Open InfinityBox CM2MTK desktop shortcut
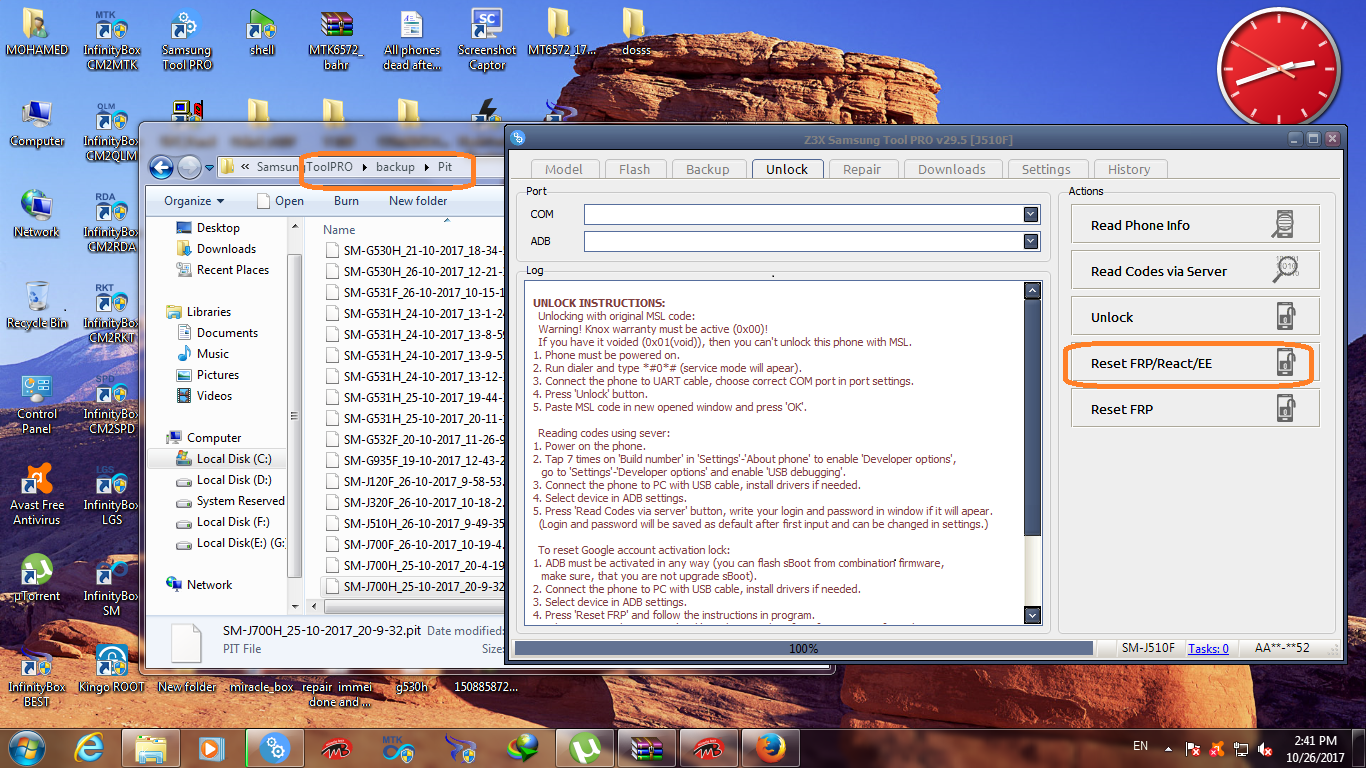1366x768 pixels. tap(112, 42)
